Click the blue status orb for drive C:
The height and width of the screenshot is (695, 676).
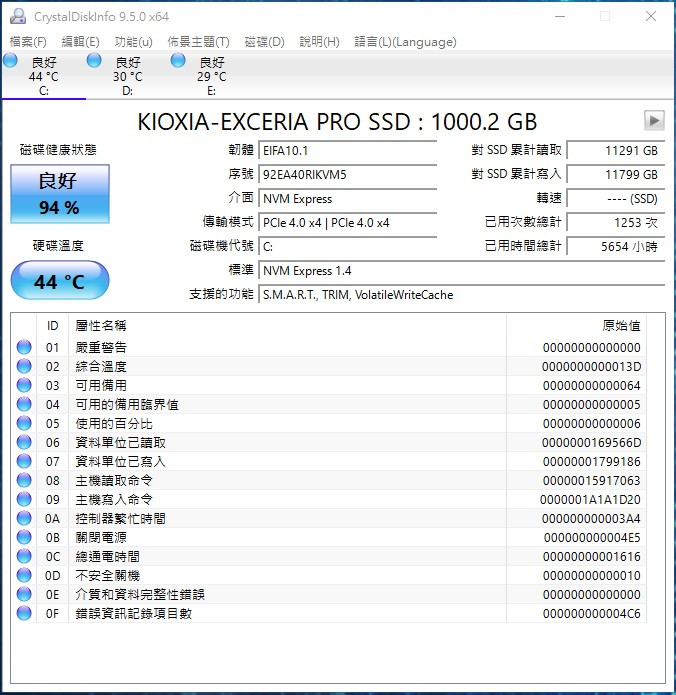pos(10,60)
